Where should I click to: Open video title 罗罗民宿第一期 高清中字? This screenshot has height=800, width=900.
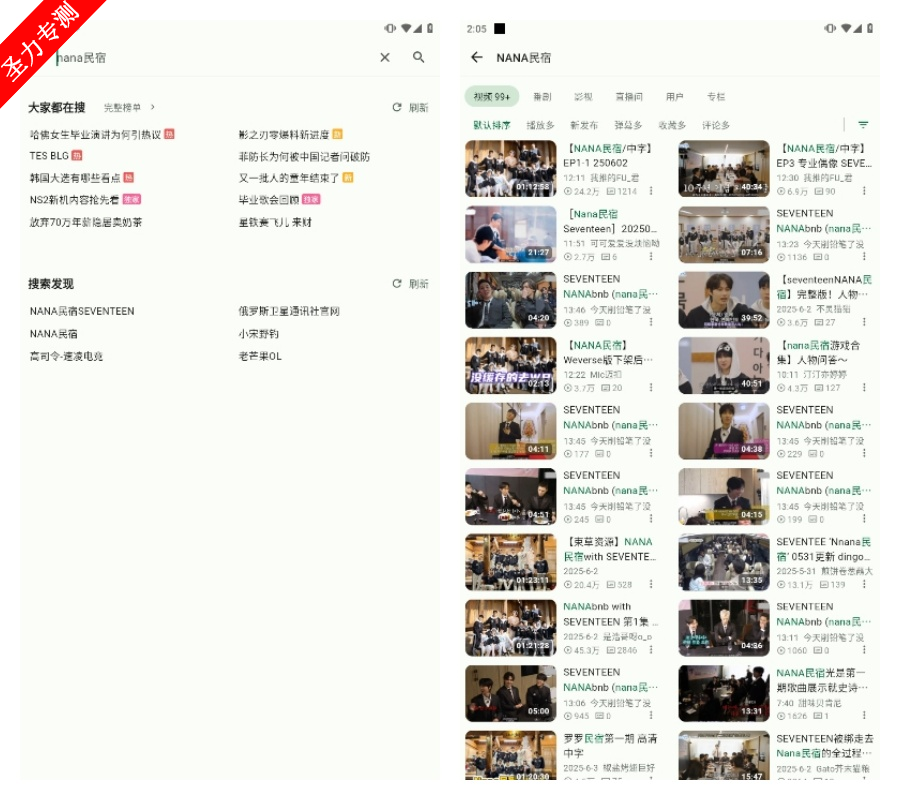(610, 745)
